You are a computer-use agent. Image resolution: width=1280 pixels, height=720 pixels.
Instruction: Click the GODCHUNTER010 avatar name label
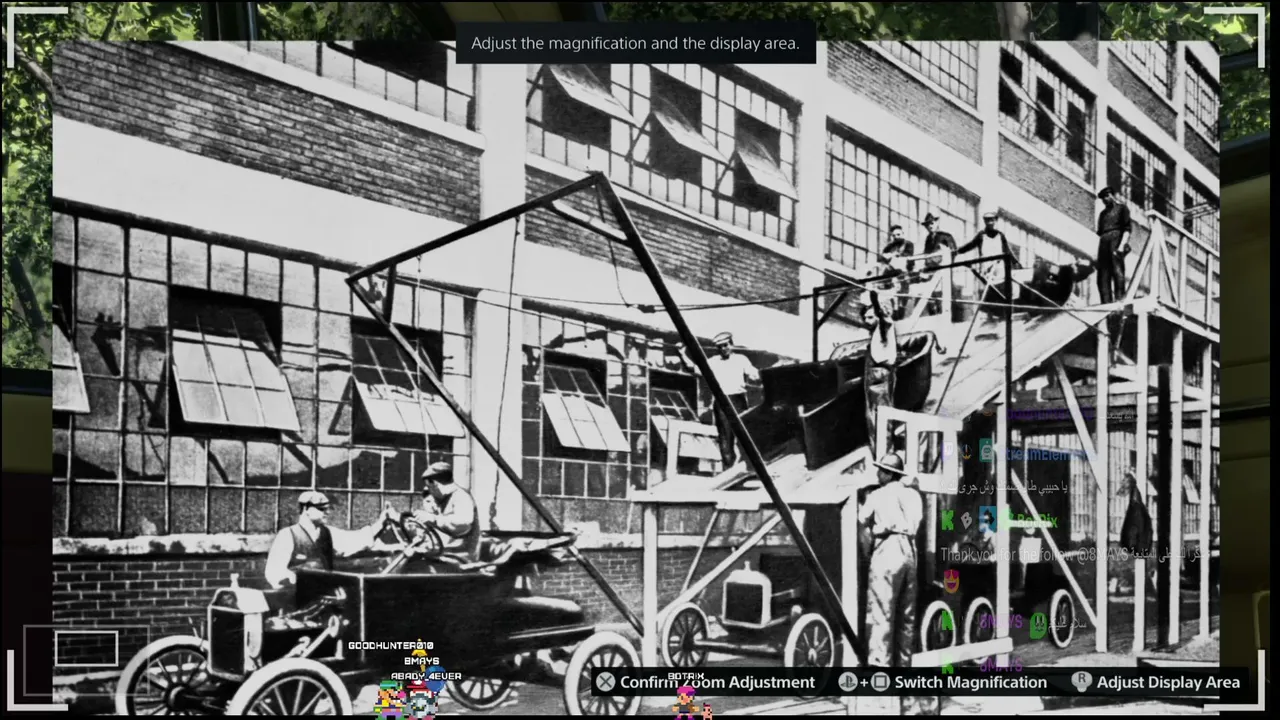pos(391,646)
